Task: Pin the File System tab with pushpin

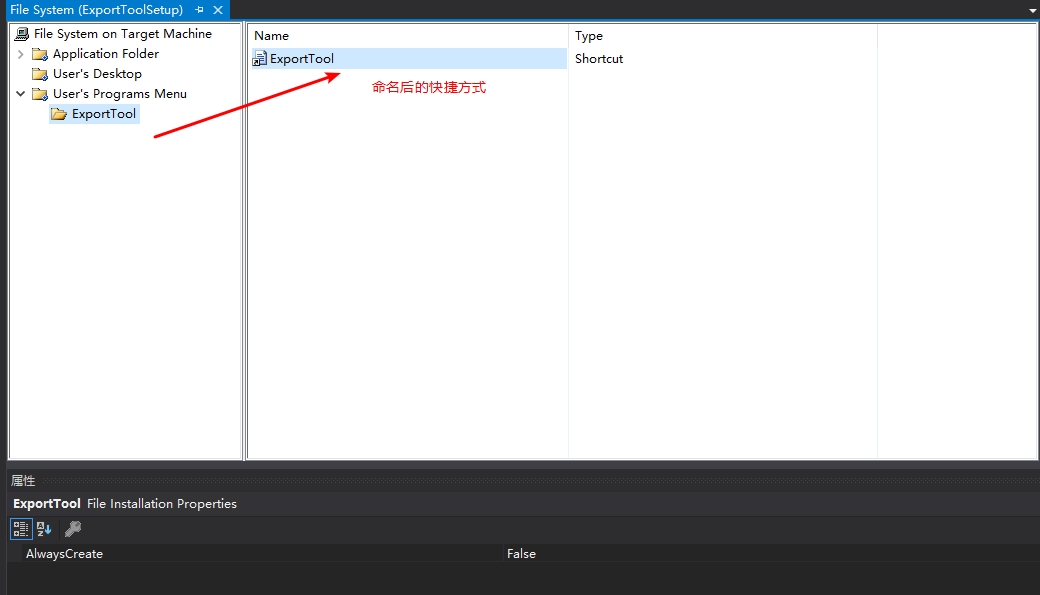Action: pos(199,10)
